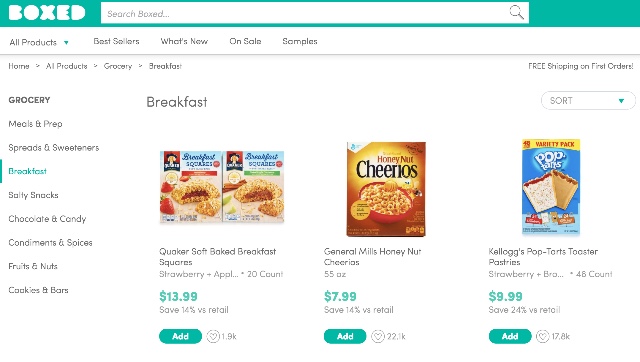640x362 pixels.
Task: Favorite the Quaker Breakfast Squares heart icon
Action: (x=213, y=336)
